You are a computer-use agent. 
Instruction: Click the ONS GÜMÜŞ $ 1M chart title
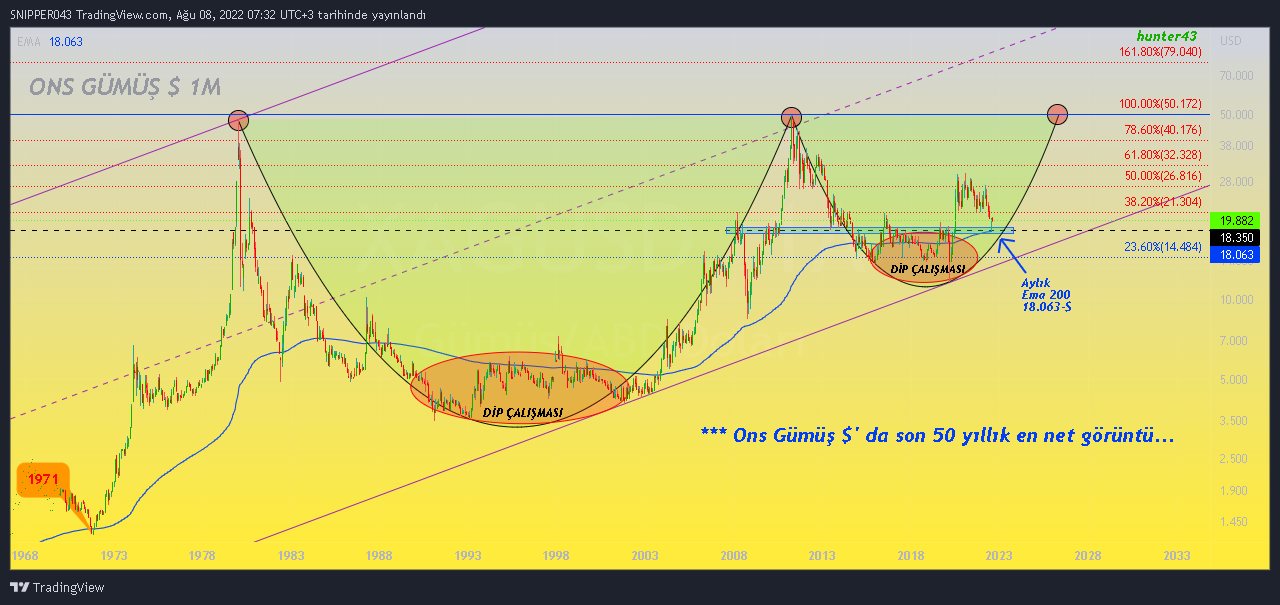pyautogui.click(x=125, y=88)
